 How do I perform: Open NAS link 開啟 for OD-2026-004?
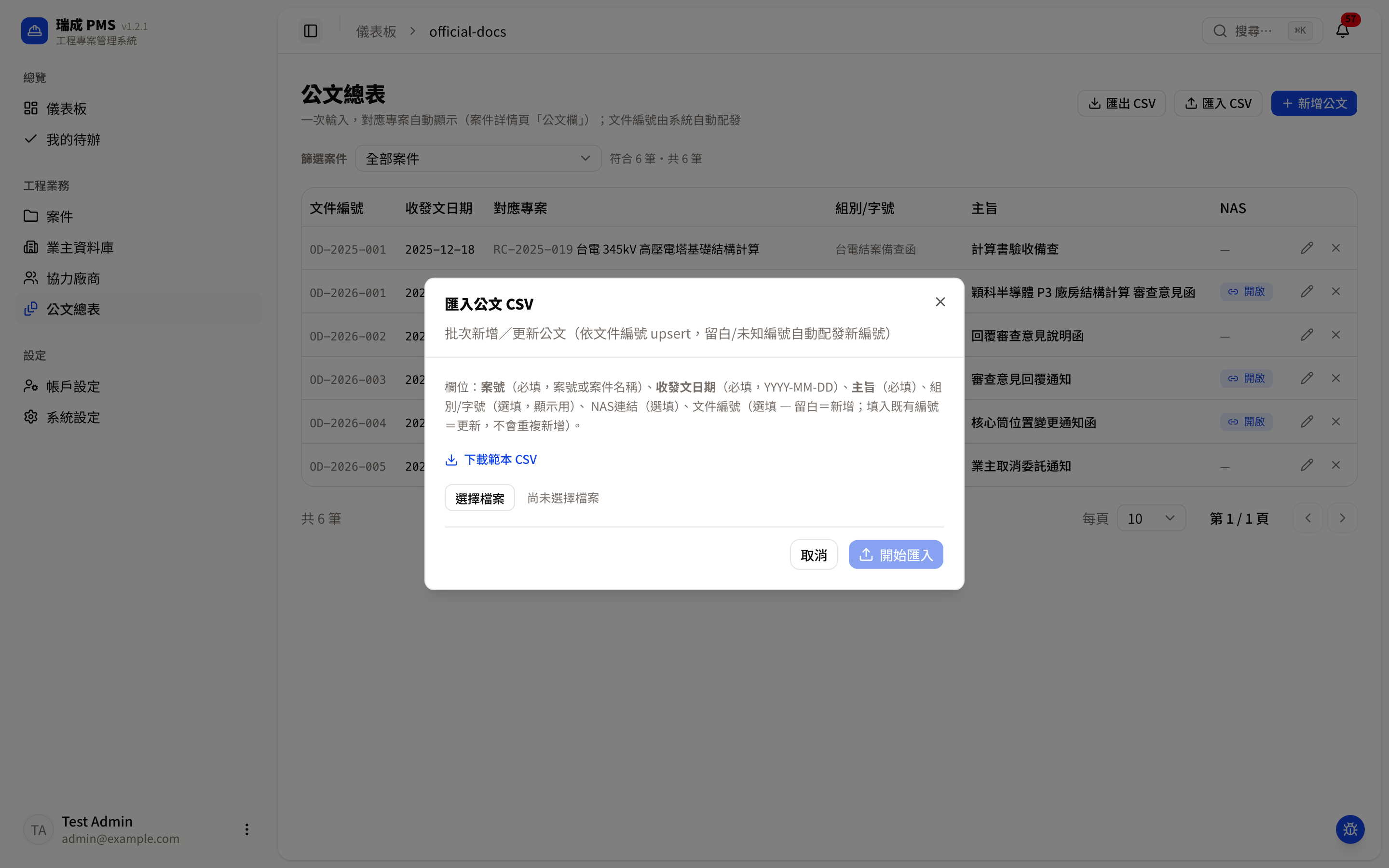(x=1246, y=422)
